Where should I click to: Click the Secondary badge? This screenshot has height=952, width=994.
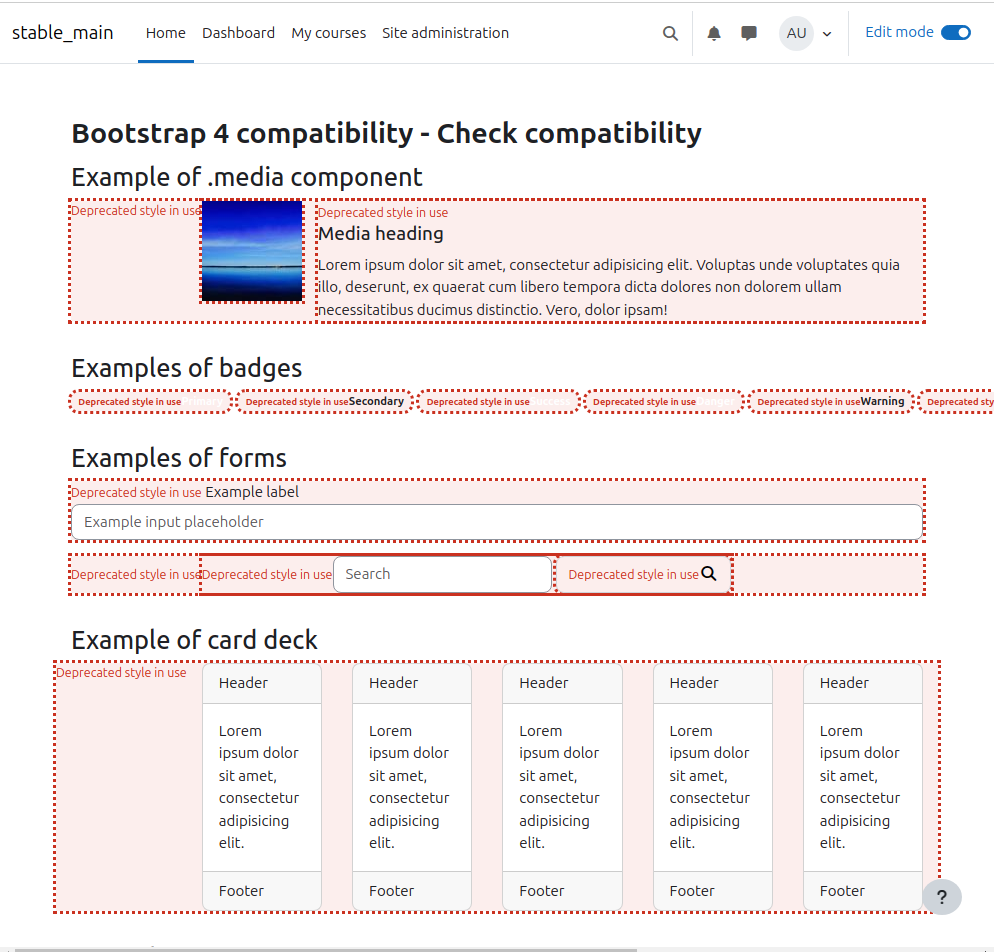pos(326,402)
